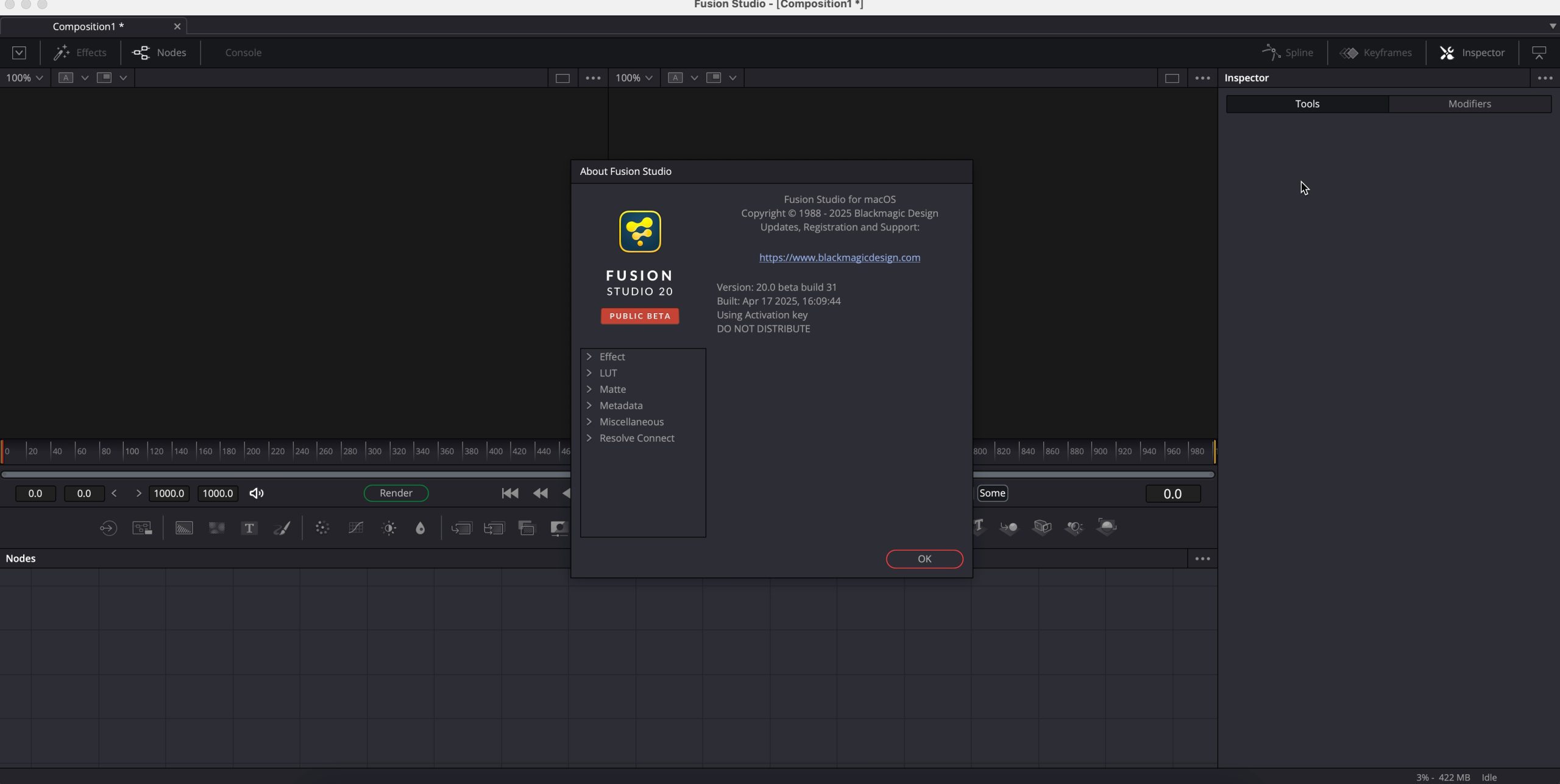Switch to the Modifiers tab in Inspector
Screen dimensions: 1560x784
pos(1469,104)
